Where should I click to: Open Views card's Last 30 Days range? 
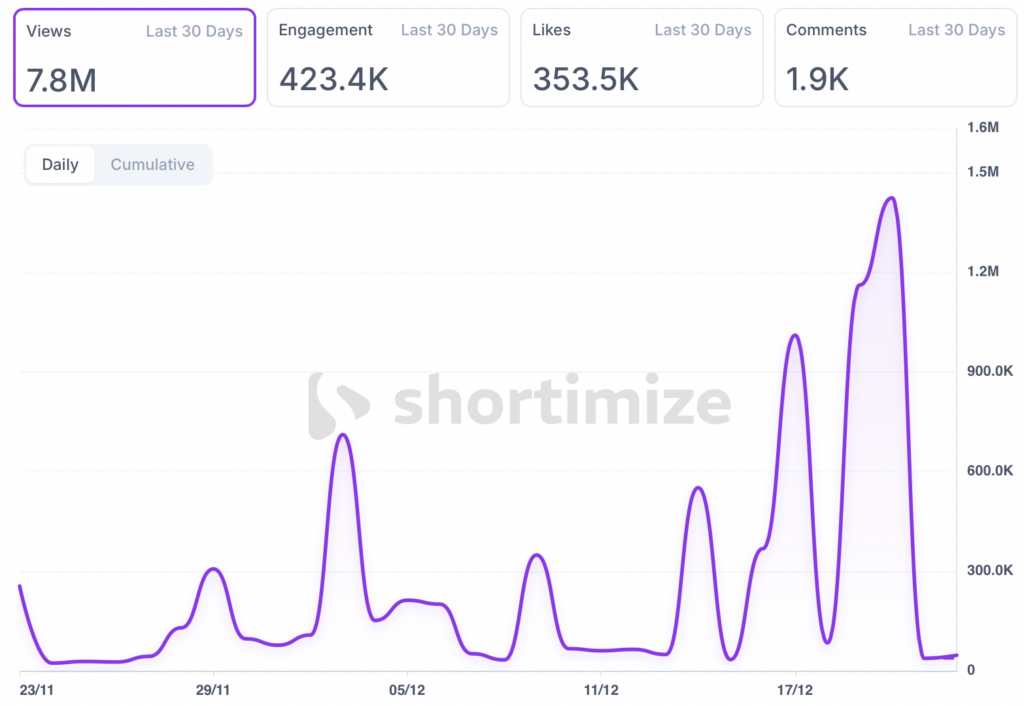pyautogui.click(x=194, y=31)
